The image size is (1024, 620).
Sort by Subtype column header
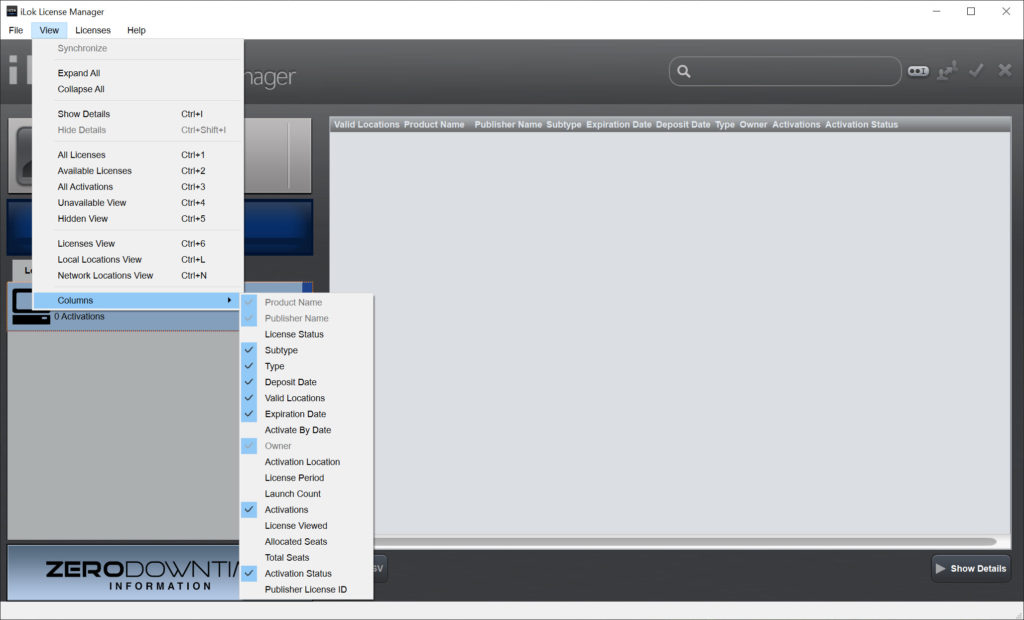[564, 124]
